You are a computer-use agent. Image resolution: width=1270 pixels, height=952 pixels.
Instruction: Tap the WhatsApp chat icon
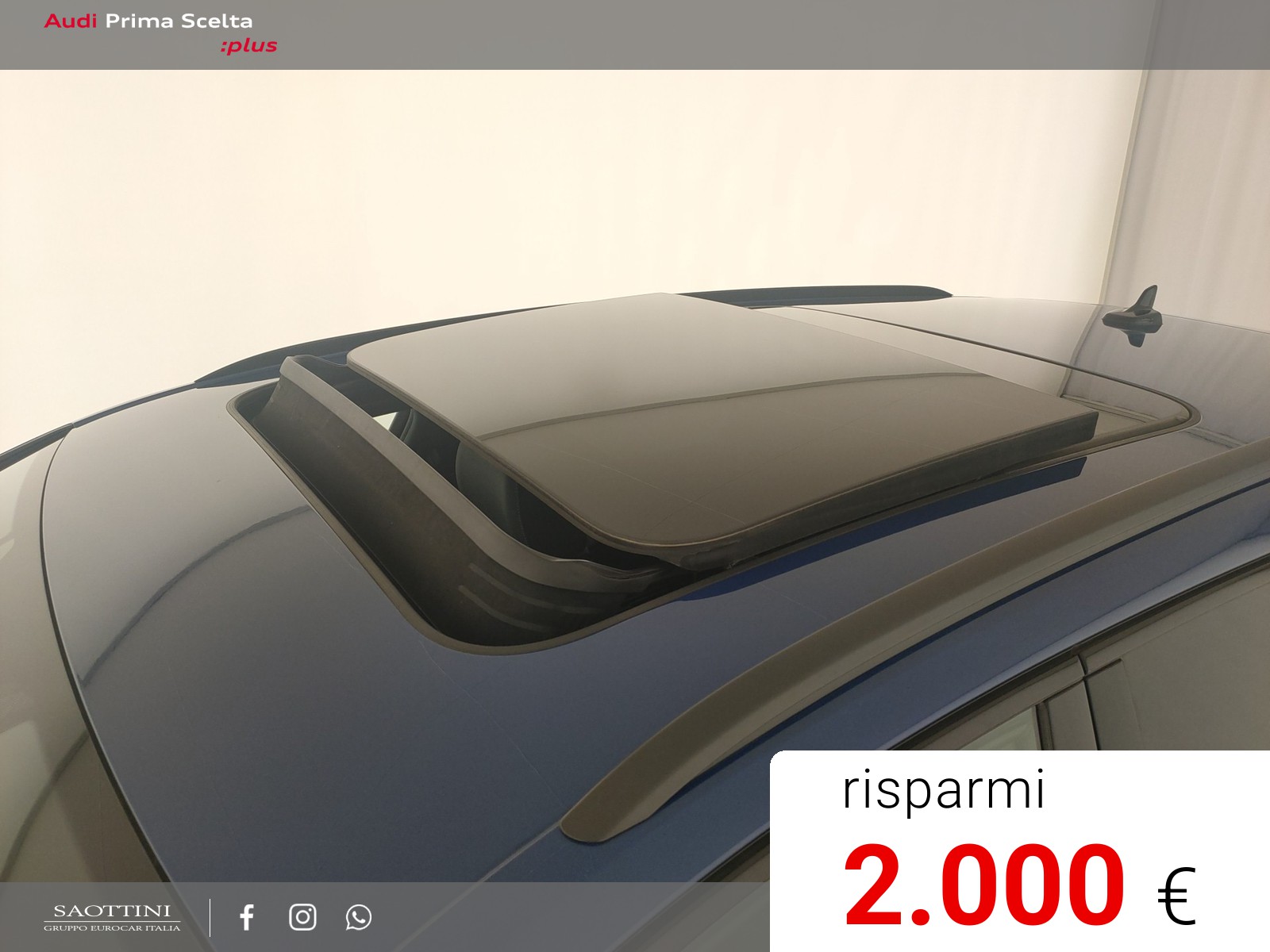tap(358, 917)
